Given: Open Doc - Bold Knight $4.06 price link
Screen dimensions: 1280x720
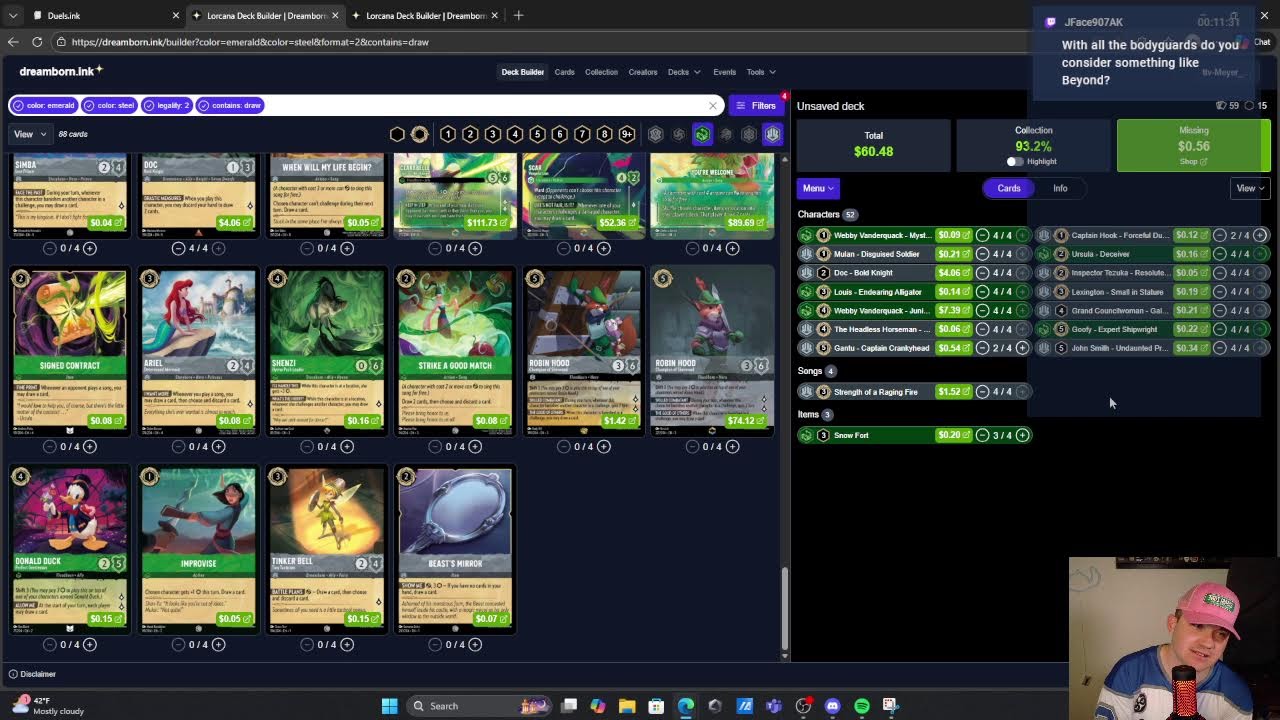Looking at the screenshot, I should (x=953, y=273).
